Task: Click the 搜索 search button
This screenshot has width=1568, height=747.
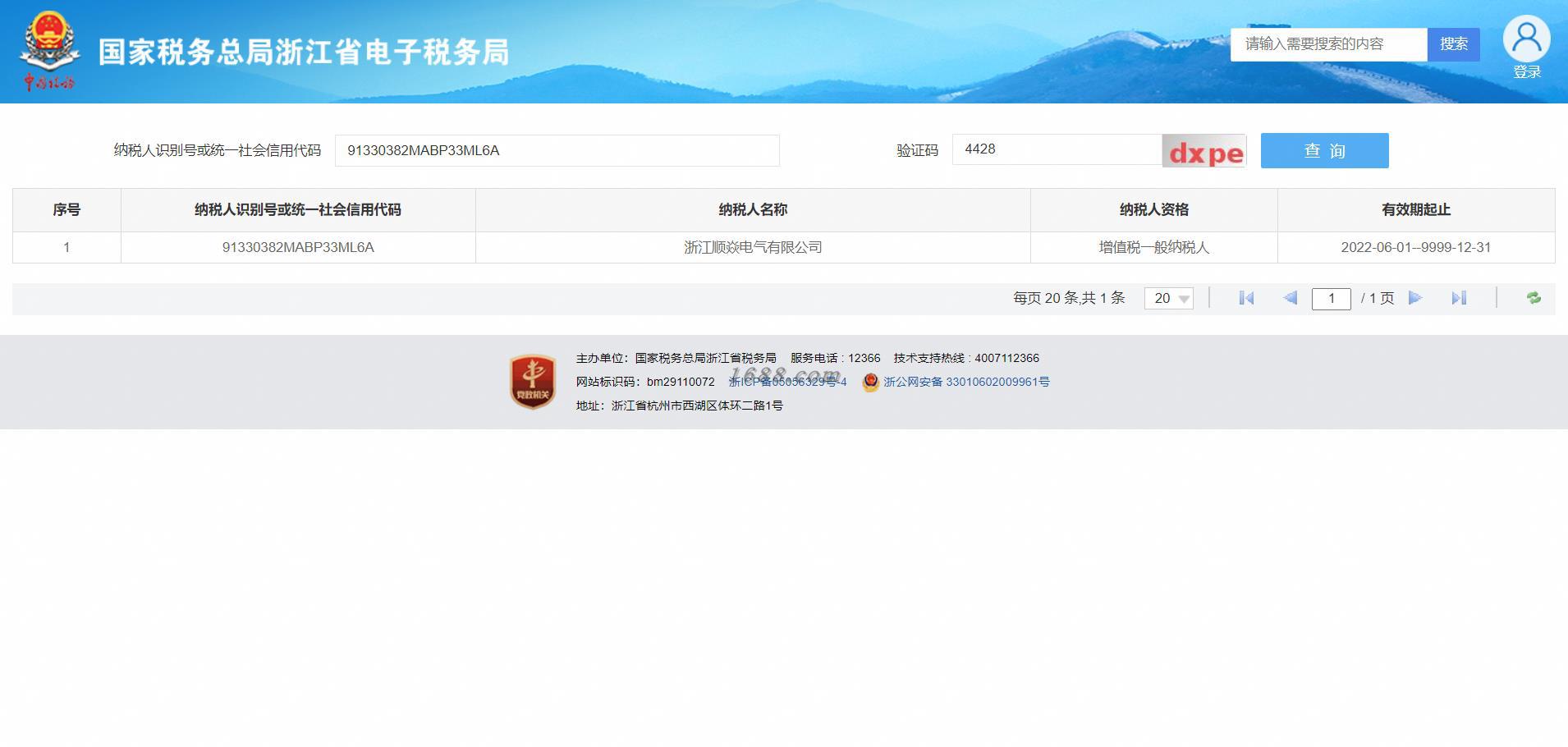Action: (1454, 44)
